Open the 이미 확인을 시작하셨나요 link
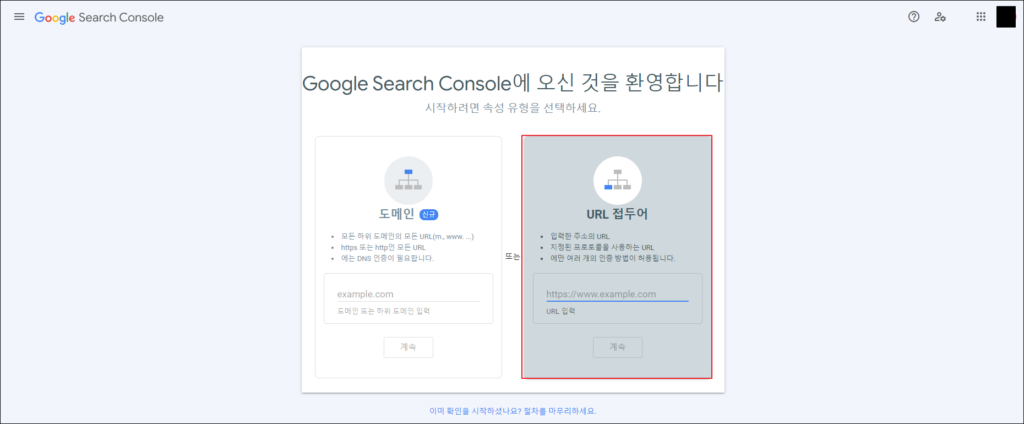 [x=513, y=411]
